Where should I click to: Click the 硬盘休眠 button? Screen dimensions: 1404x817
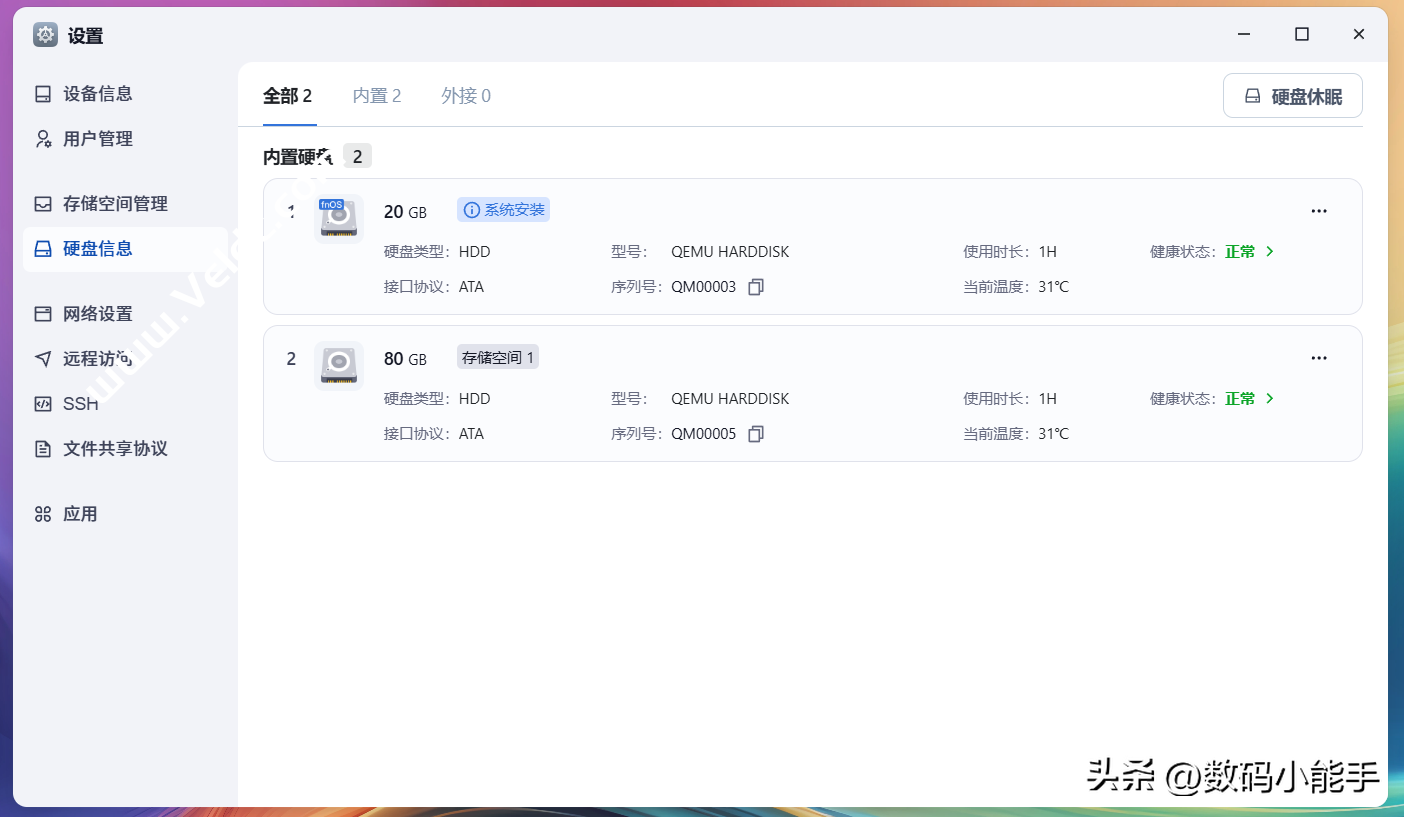coord(1292,97)
